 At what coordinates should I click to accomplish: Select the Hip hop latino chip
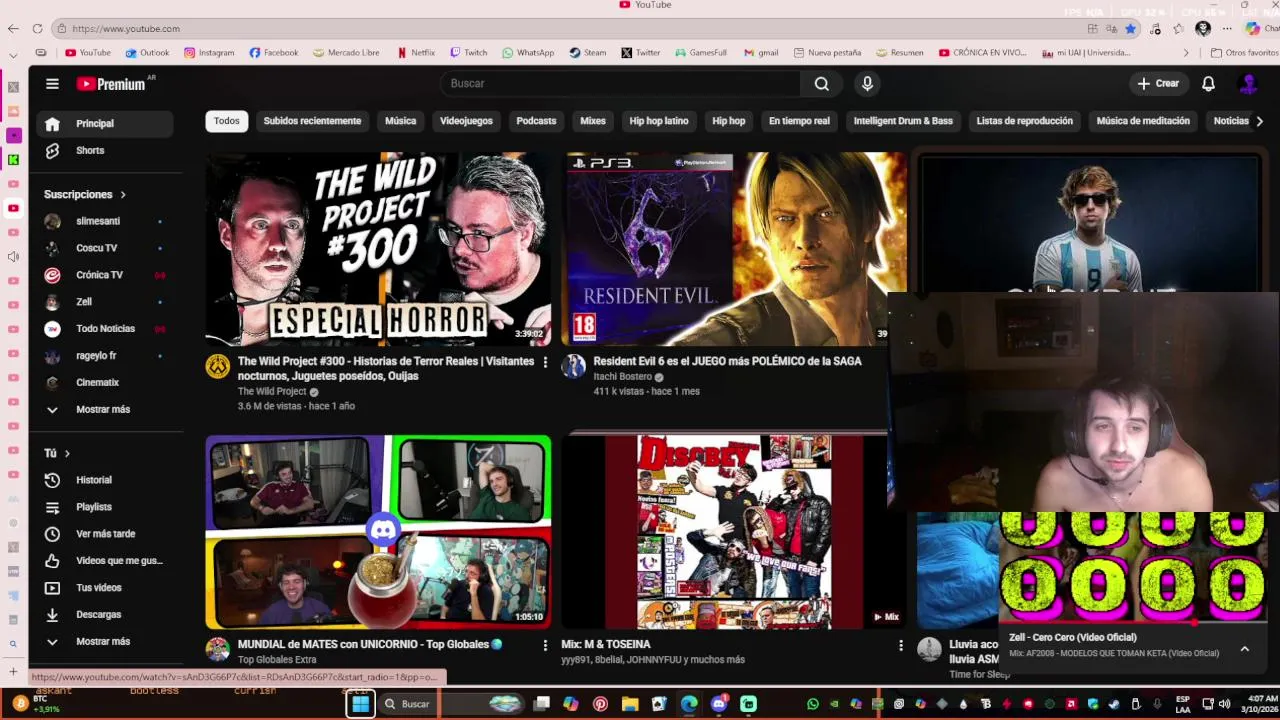tap(659, 121)
